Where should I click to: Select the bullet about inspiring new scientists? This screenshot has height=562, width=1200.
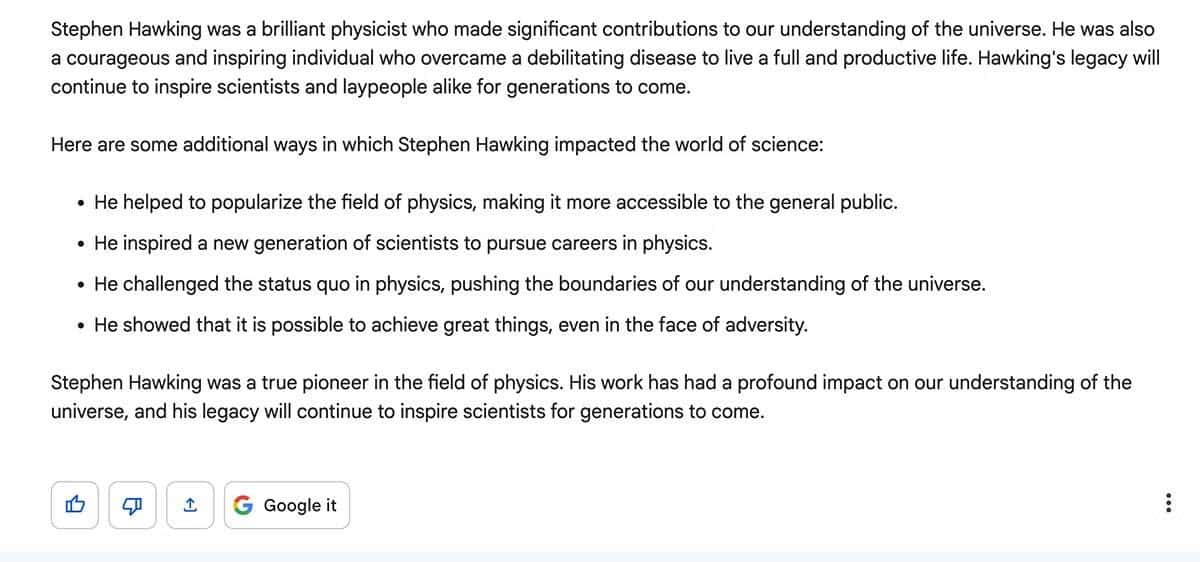click(x=403, y=244)
